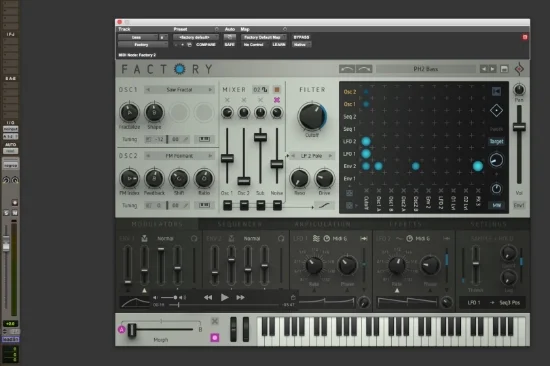Open the No Control dropdown
This screenshot has height=366, width=550.
254,45
